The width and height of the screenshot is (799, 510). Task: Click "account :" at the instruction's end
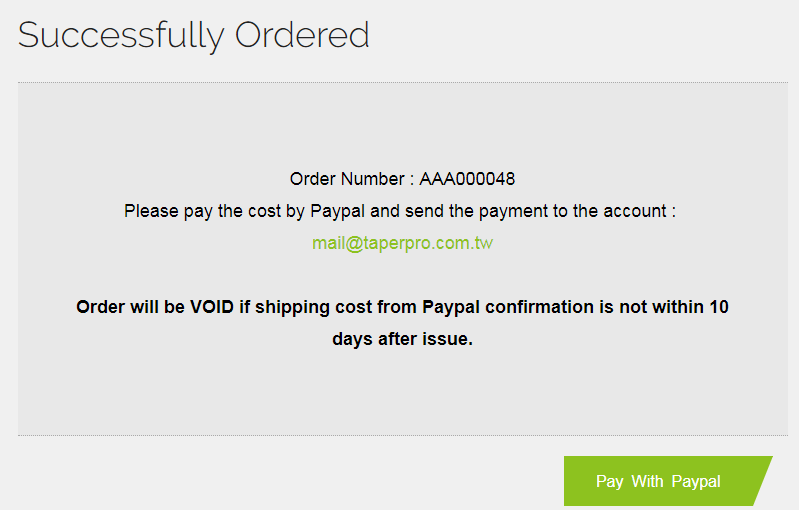coord(642,211)
